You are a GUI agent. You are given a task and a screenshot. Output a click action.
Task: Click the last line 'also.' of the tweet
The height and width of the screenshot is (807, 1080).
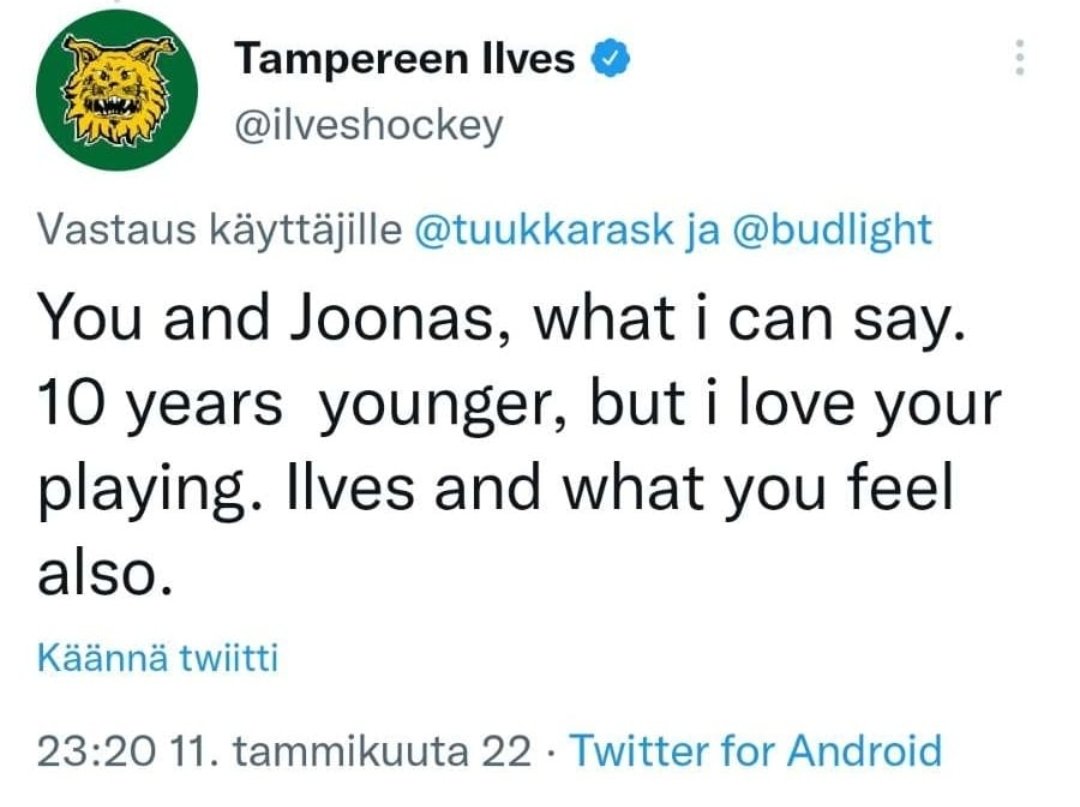(104, 574)
